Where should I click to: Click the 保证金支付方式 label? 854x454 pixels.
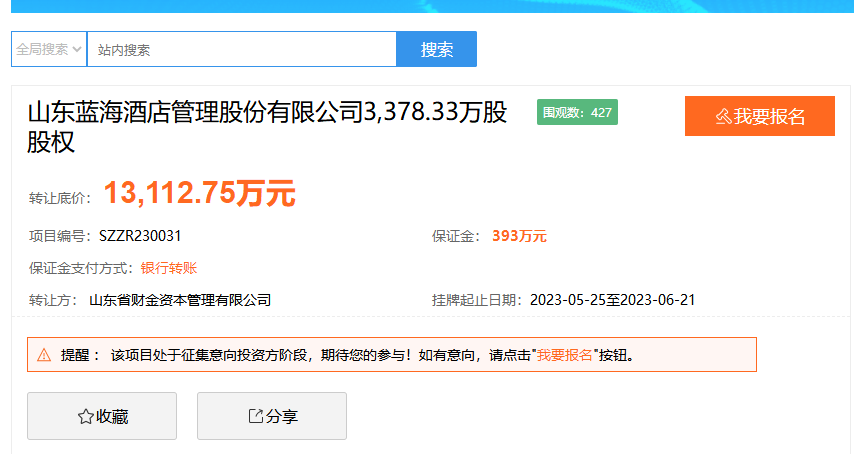[81, 268]
